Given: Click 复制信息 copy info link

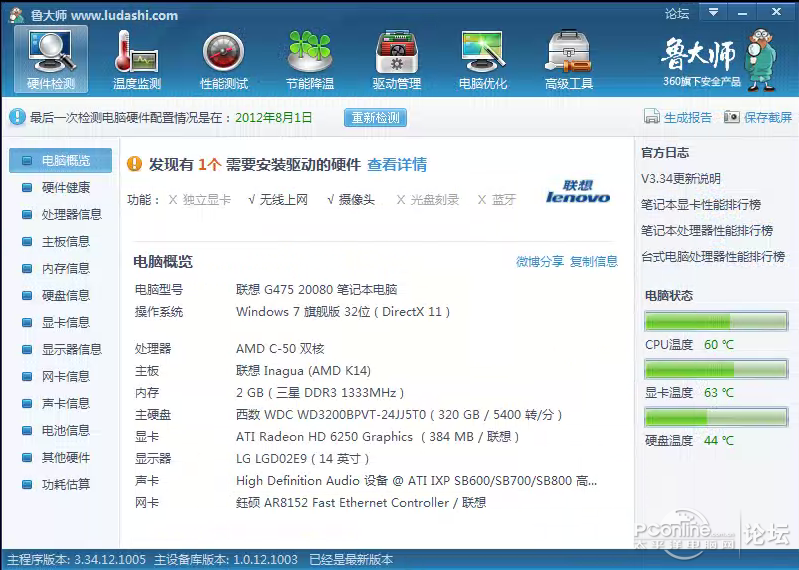Looking at the screenshot, I should click(594, 262).
